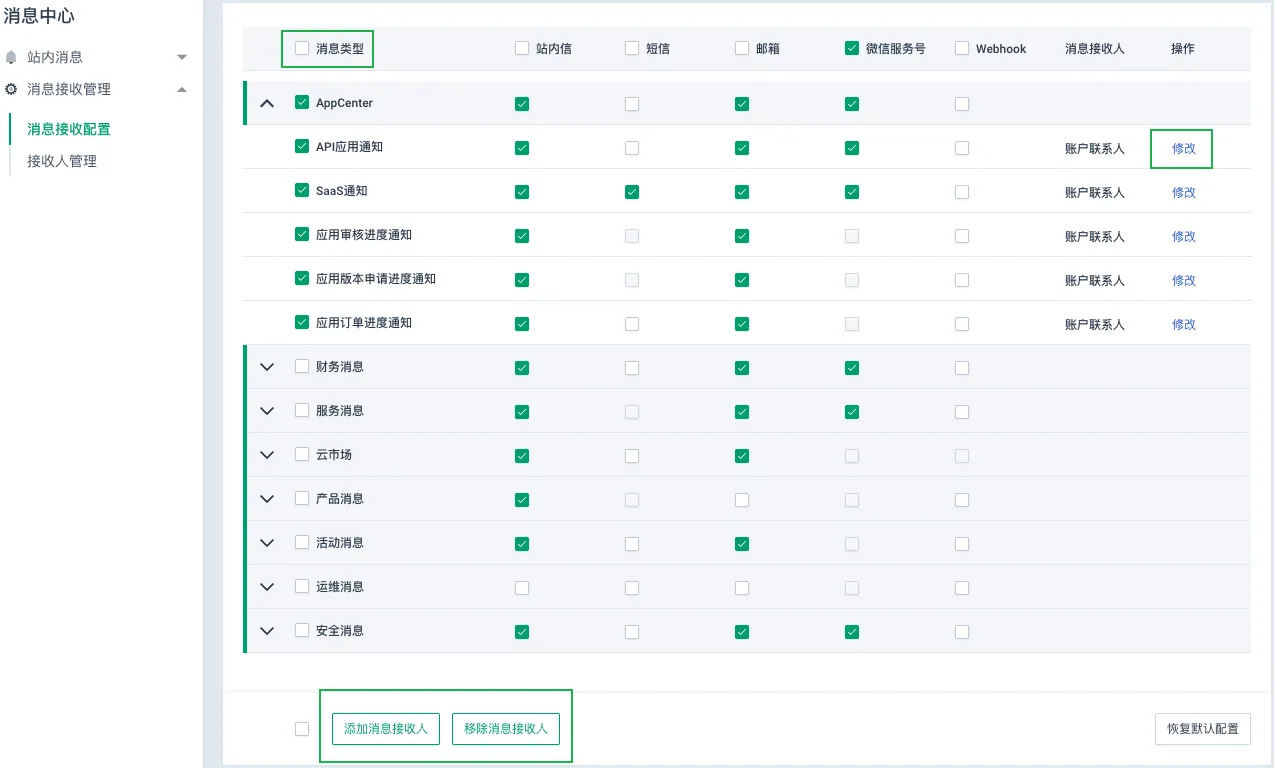Click the bell icon beside 站内消息
Screen dimensions: 1274x768
12,57
